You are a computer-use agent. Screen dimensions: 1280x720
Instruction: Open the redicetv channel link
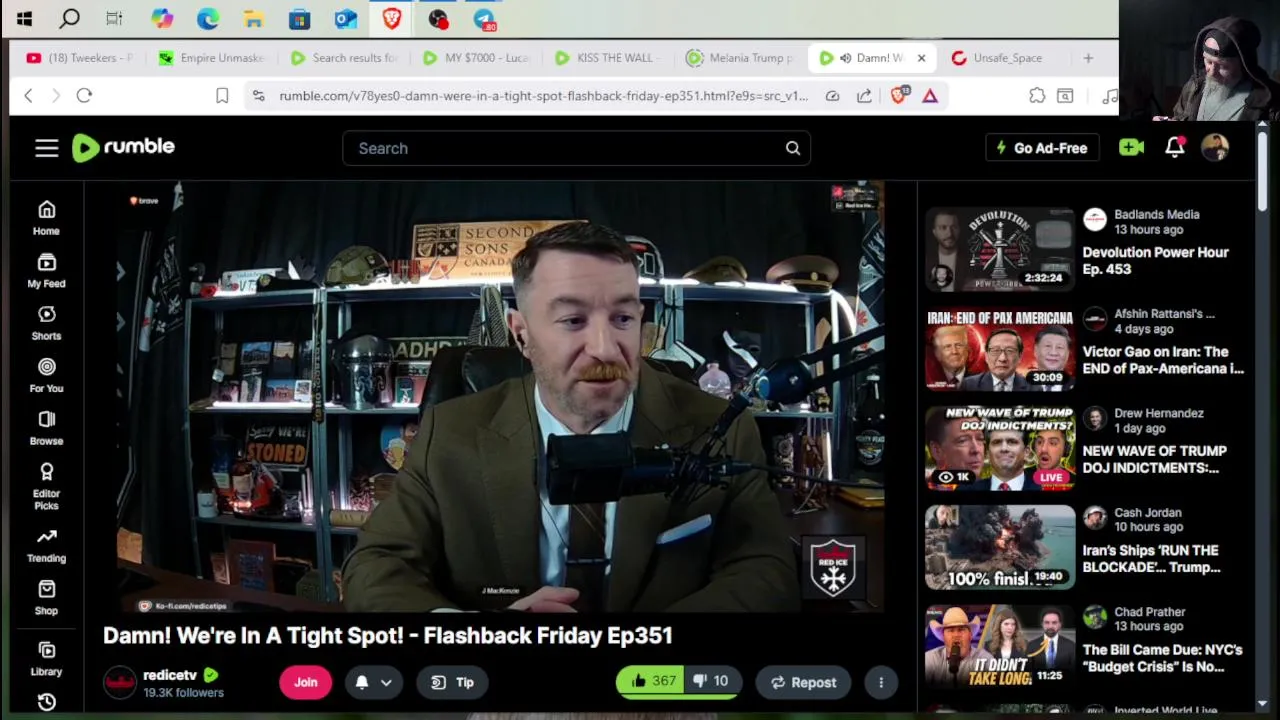[x=170, y=675]
